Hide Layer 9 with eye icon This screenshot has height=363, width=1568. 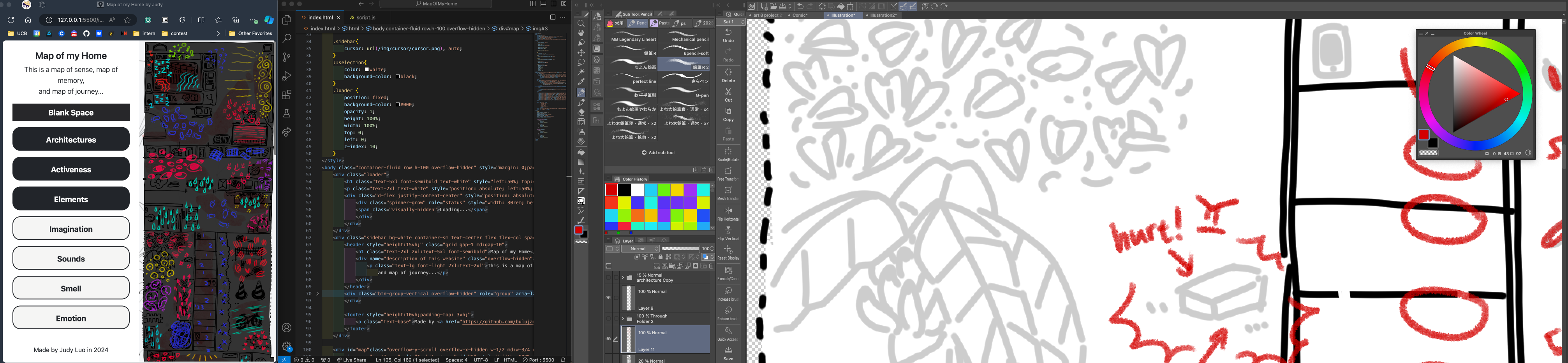[608, 298]
